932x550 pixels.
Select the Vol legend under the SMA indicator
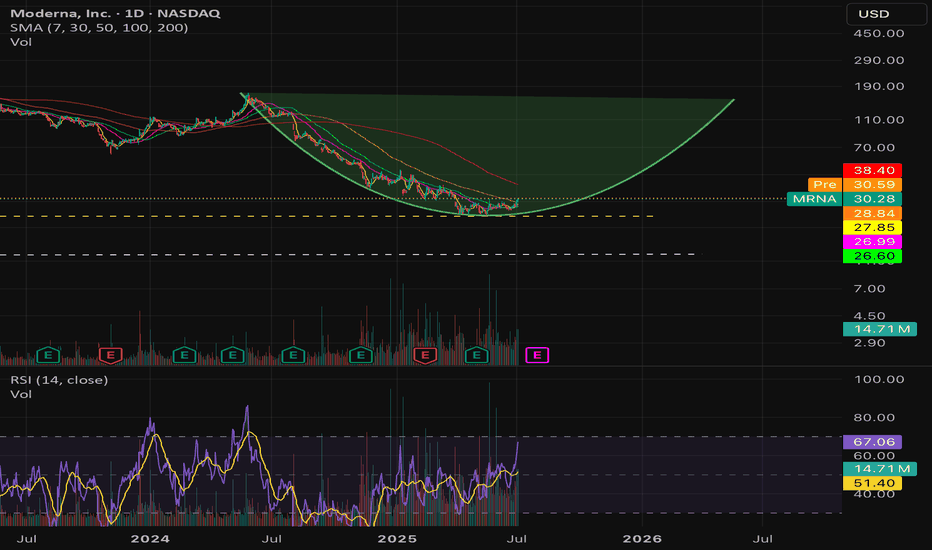21,42
